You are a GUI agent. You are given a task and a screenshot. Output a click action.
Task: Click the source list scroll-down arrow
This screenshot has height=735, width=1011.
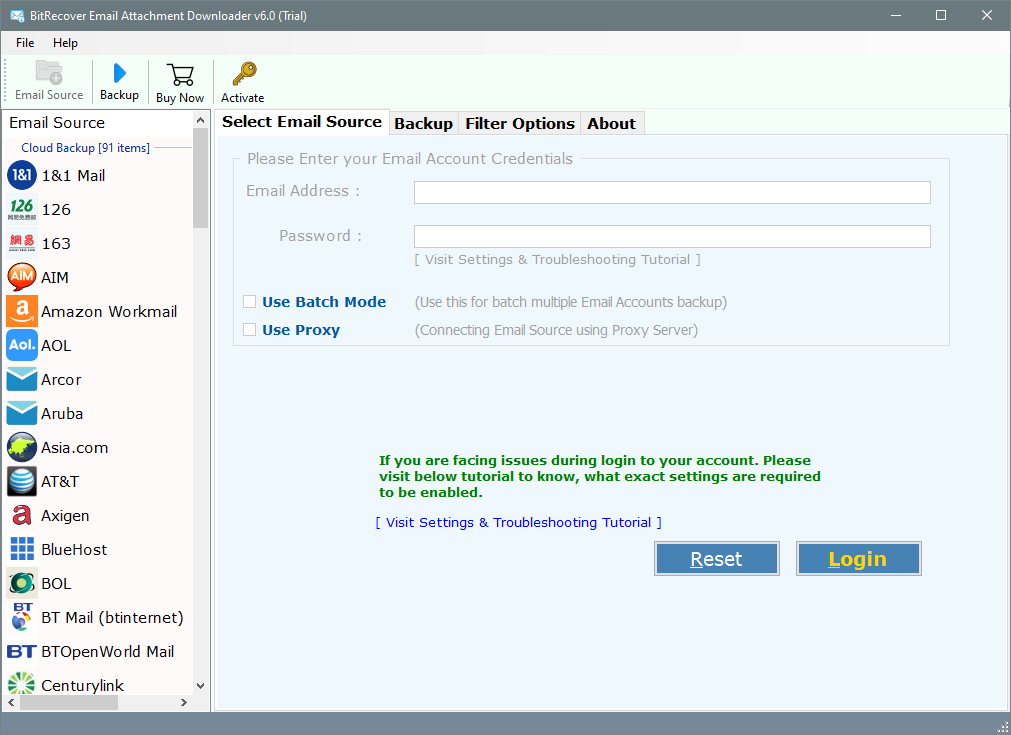click(x=201, y=686)
